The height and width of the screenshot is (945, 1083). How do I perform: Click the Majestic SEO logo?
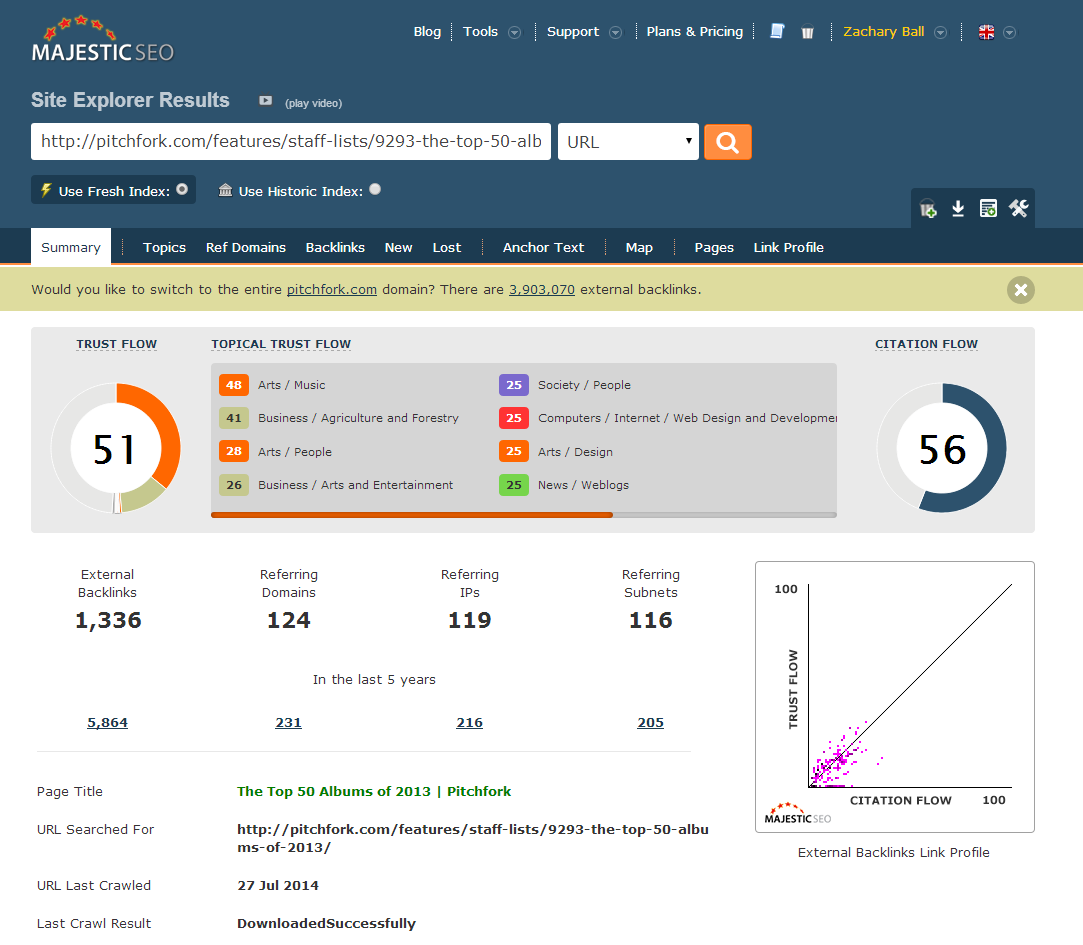[102, 39]
